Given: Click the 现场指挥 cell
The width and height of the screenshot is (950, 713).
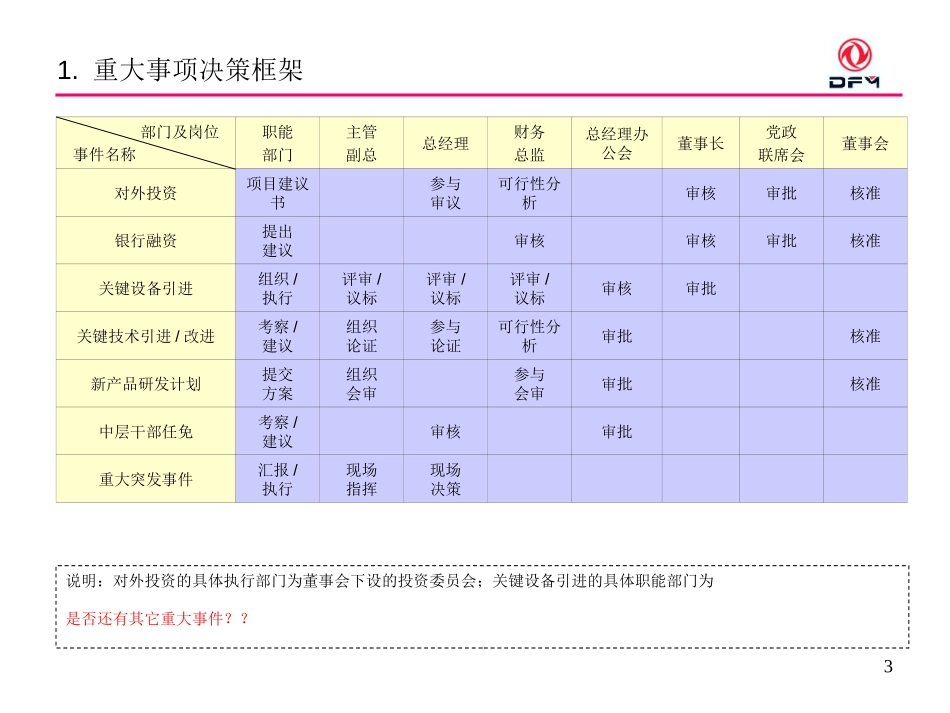Looking at the screenshot, I should coord(362,479).
